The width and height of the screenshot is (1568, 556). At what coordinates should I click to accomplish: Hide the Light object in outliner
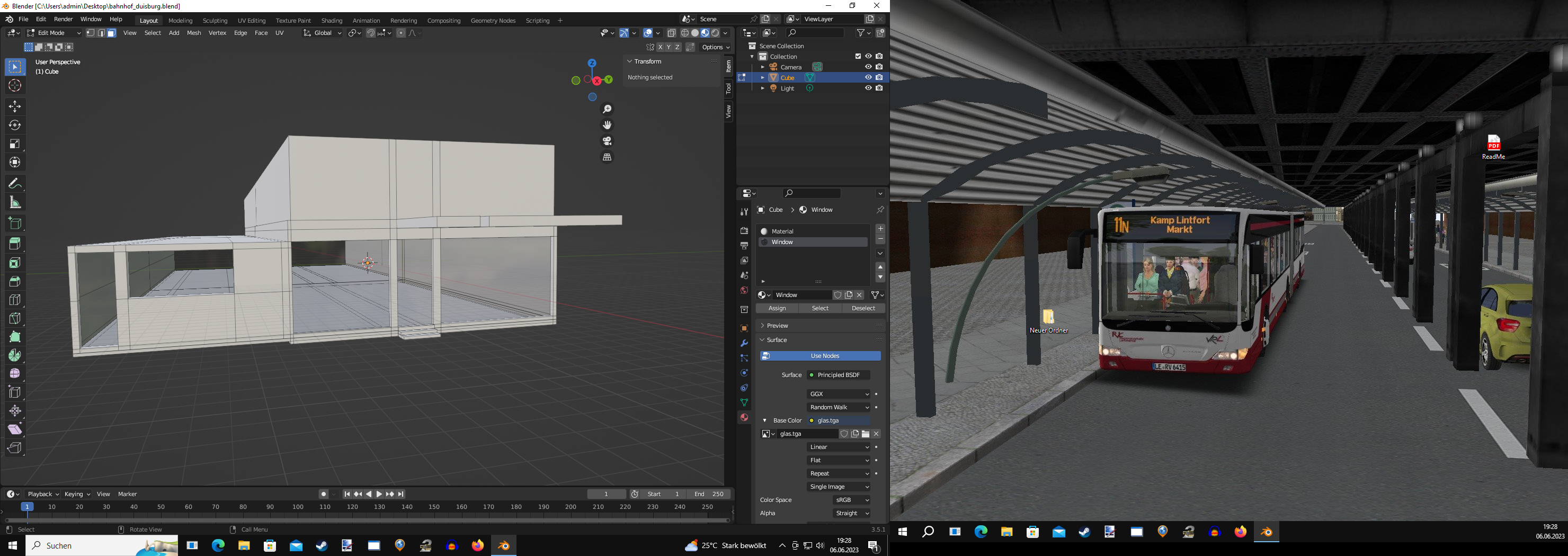(868, 88)
